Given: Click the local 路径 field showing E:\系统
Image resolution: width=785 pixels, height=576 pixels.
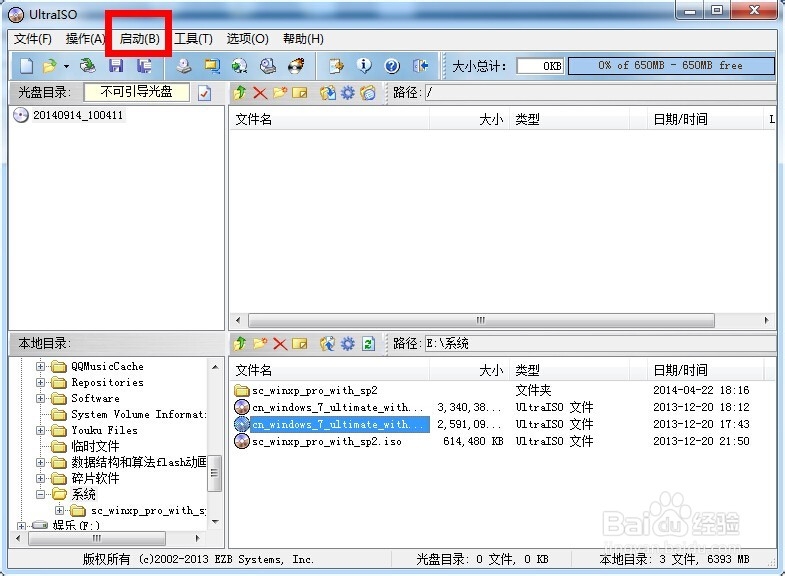Looking at the screenshot, I should click(600, 344).
